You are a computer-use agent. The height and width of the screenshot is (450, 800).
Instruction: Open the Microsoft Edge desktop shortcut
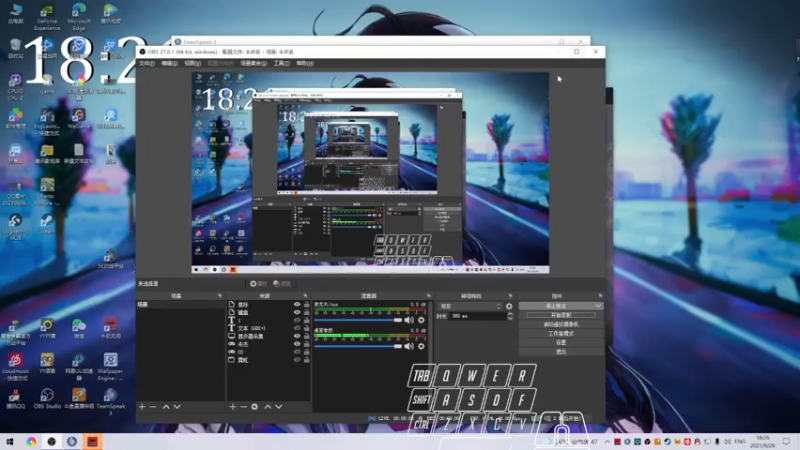point(79,16)
